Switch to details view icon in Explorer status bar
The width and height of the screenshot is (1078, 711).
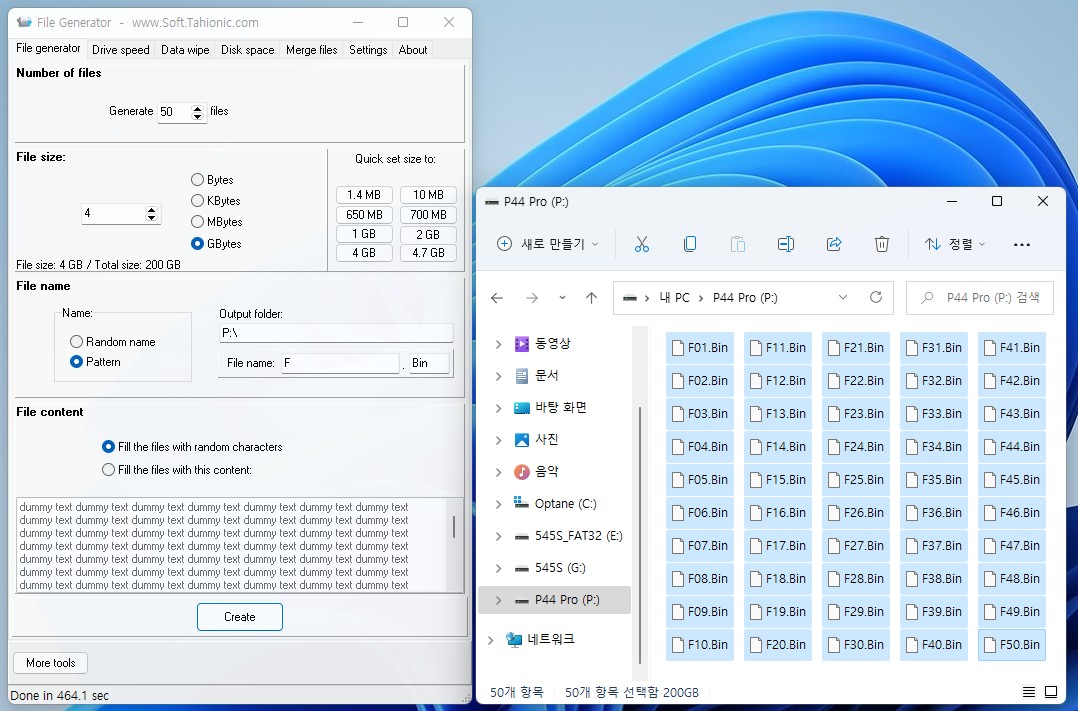pyautogui.click(x=1028, y=692)
